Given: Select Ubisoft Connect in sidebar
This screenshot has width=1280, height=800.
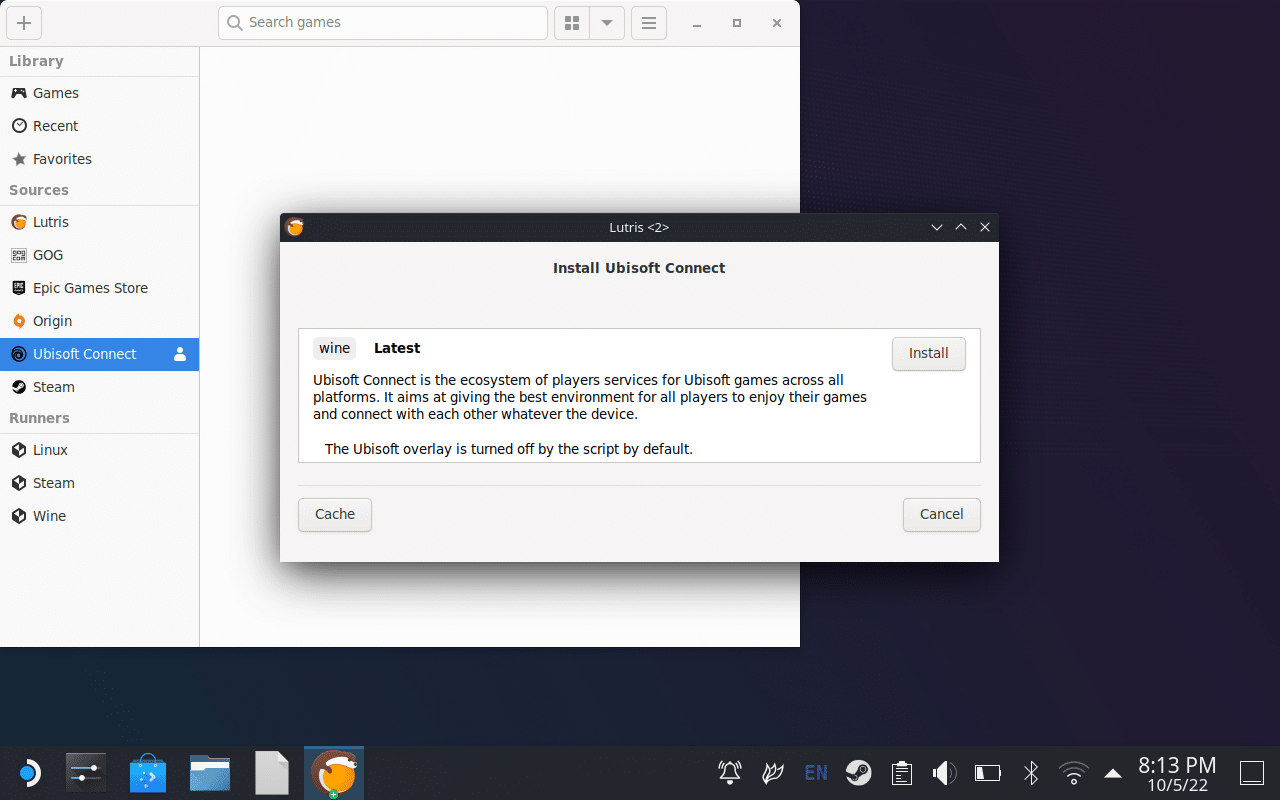Looking at the screenshot, I should pos(99,354).
